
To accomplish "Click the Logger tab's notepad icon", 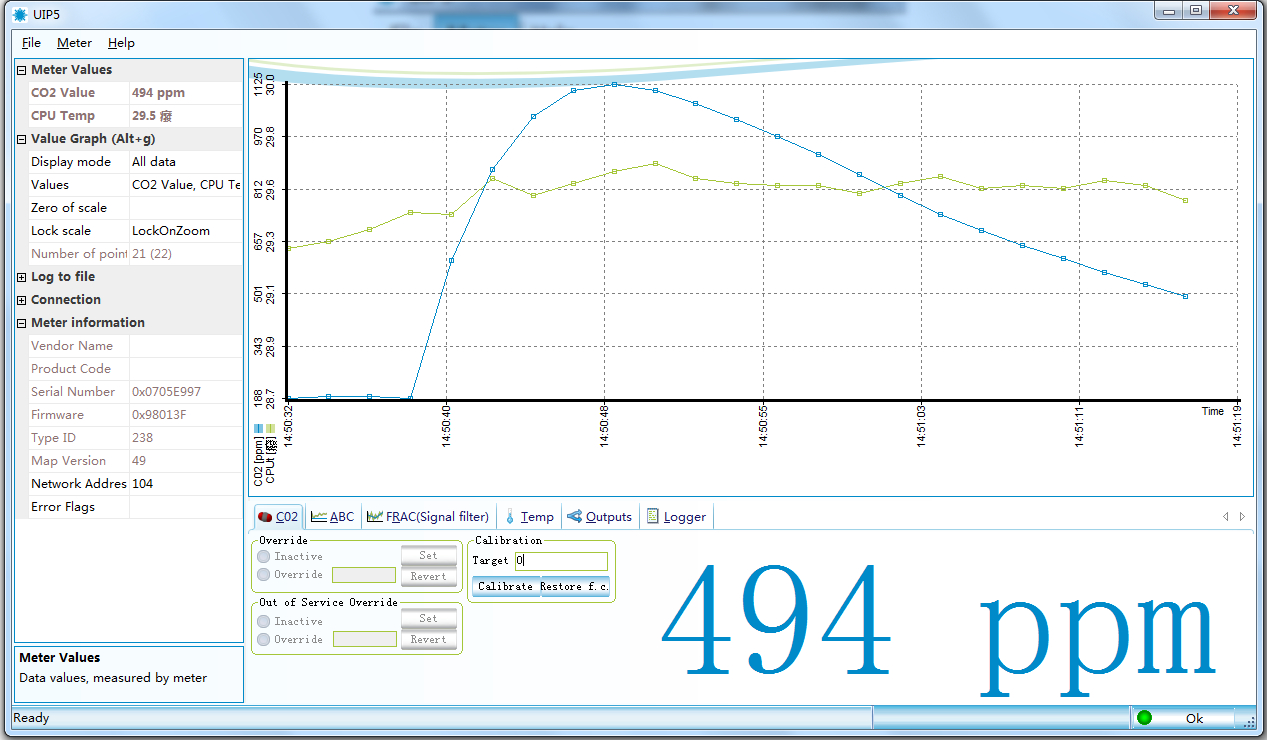I will pyautogui.click(x=653, y=517).
